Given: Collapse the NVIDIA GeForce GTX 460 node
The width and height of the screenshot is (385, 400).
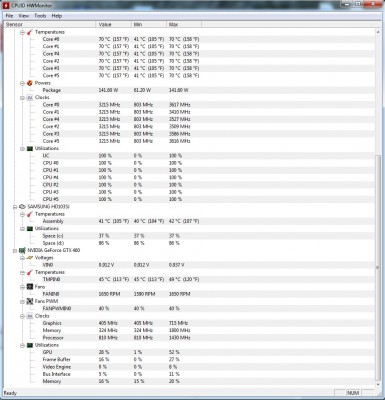Looking at the screenshot, I should (15, 251).
